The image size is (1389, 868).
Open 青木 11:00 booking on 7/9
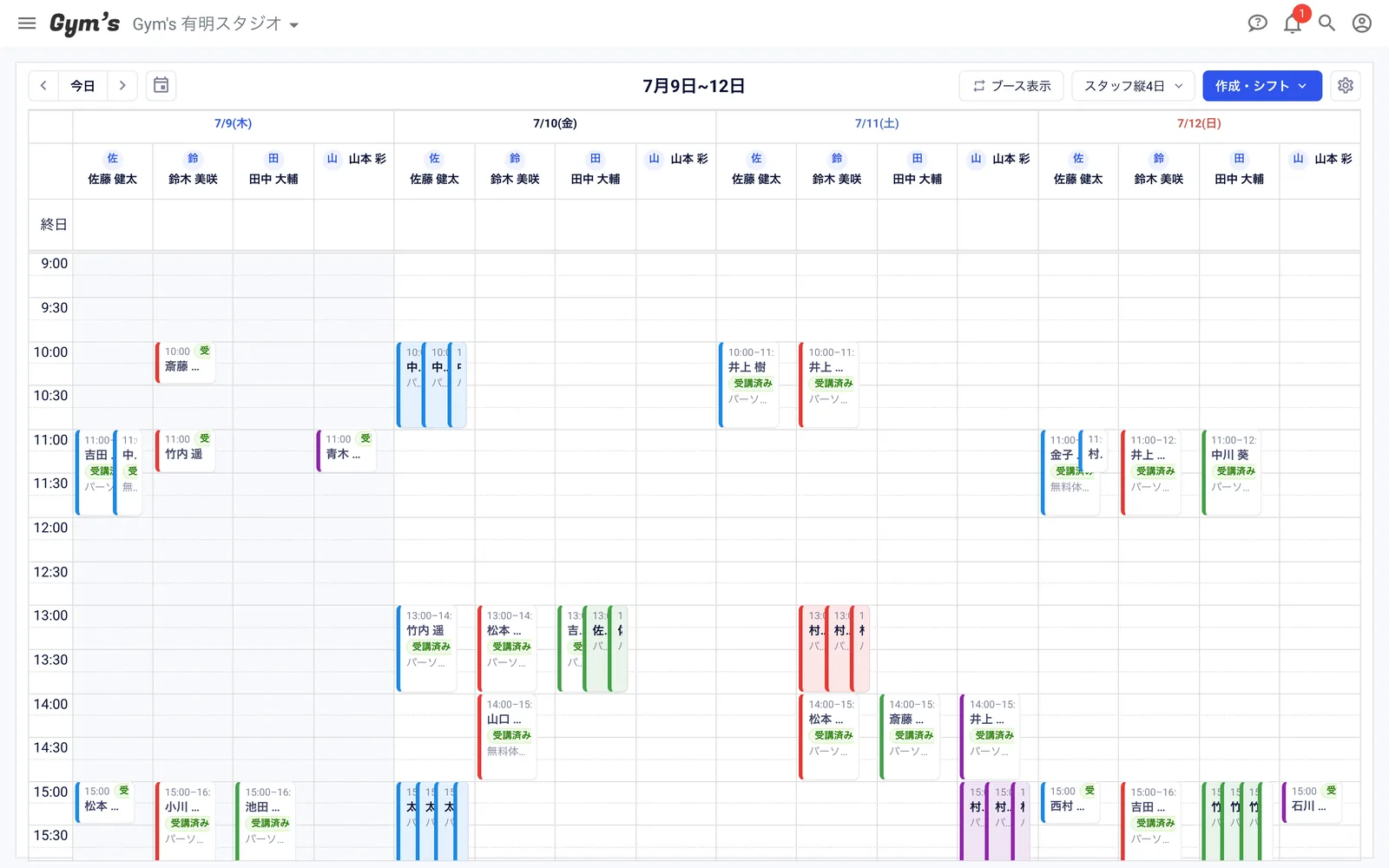tap(346, 450)
